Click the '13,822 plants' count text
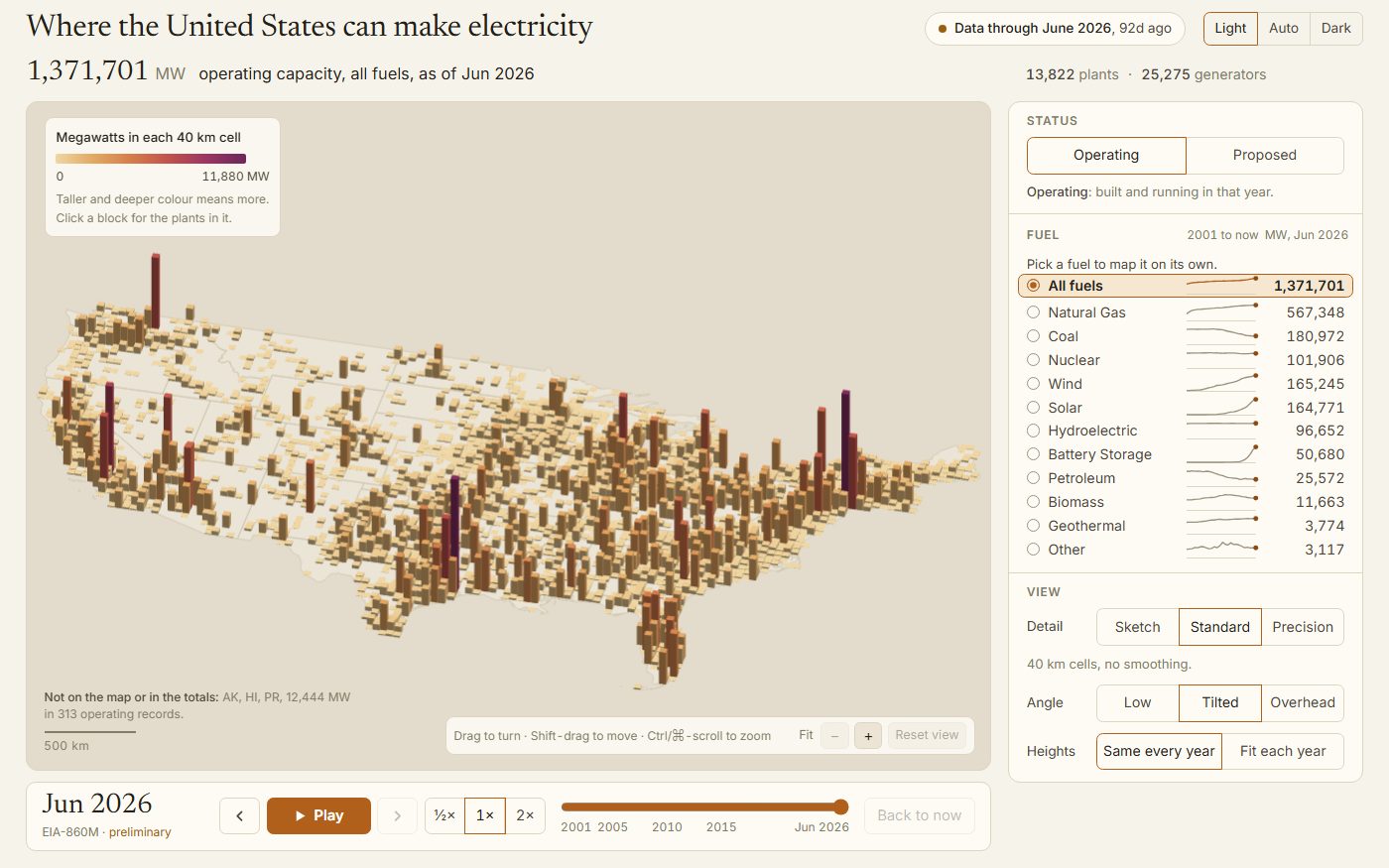The image size is (1389, 868). (1072, 74)
